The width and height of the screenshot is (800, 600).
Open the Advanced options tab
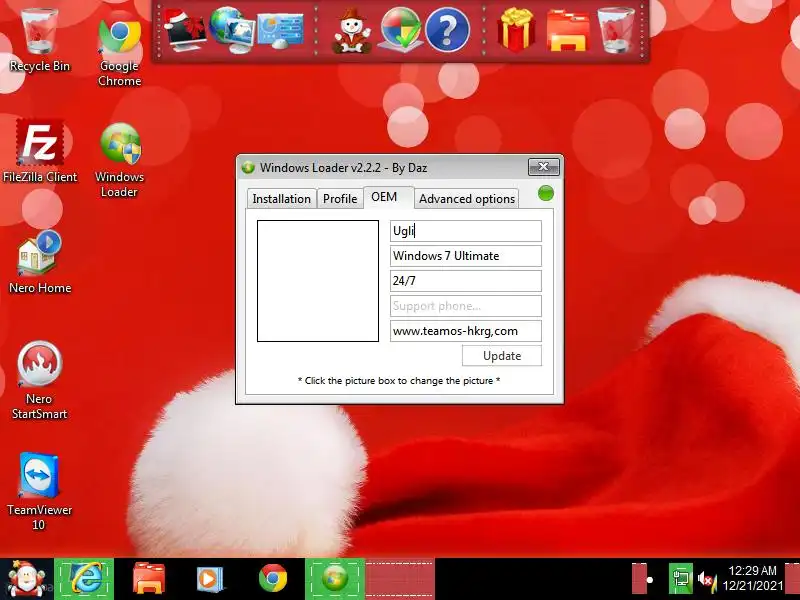pyautogui.click(x=467, y=198)
